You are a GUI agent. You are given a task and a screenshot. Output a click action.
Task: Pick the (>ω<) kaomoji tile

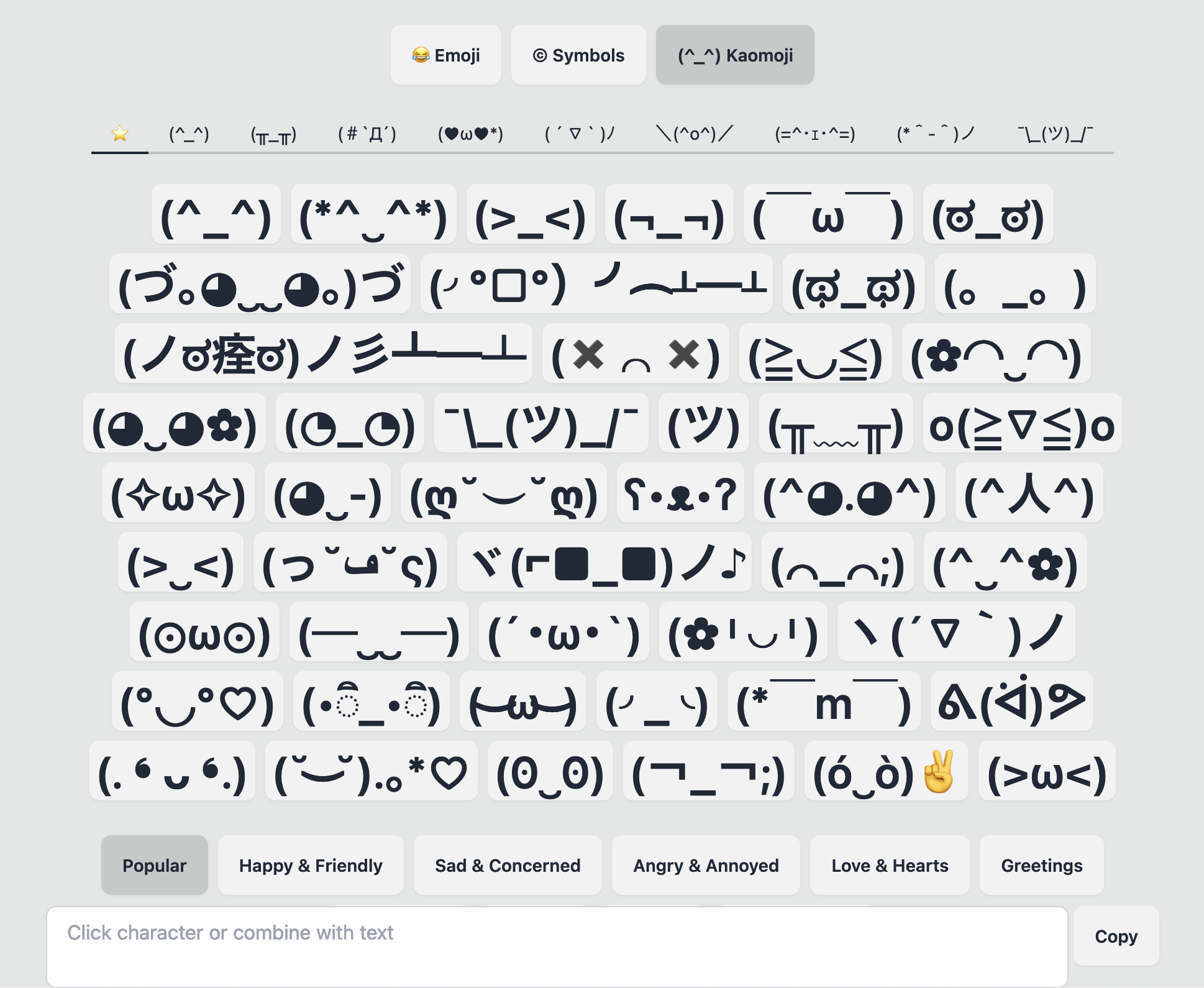[1046, 771]
